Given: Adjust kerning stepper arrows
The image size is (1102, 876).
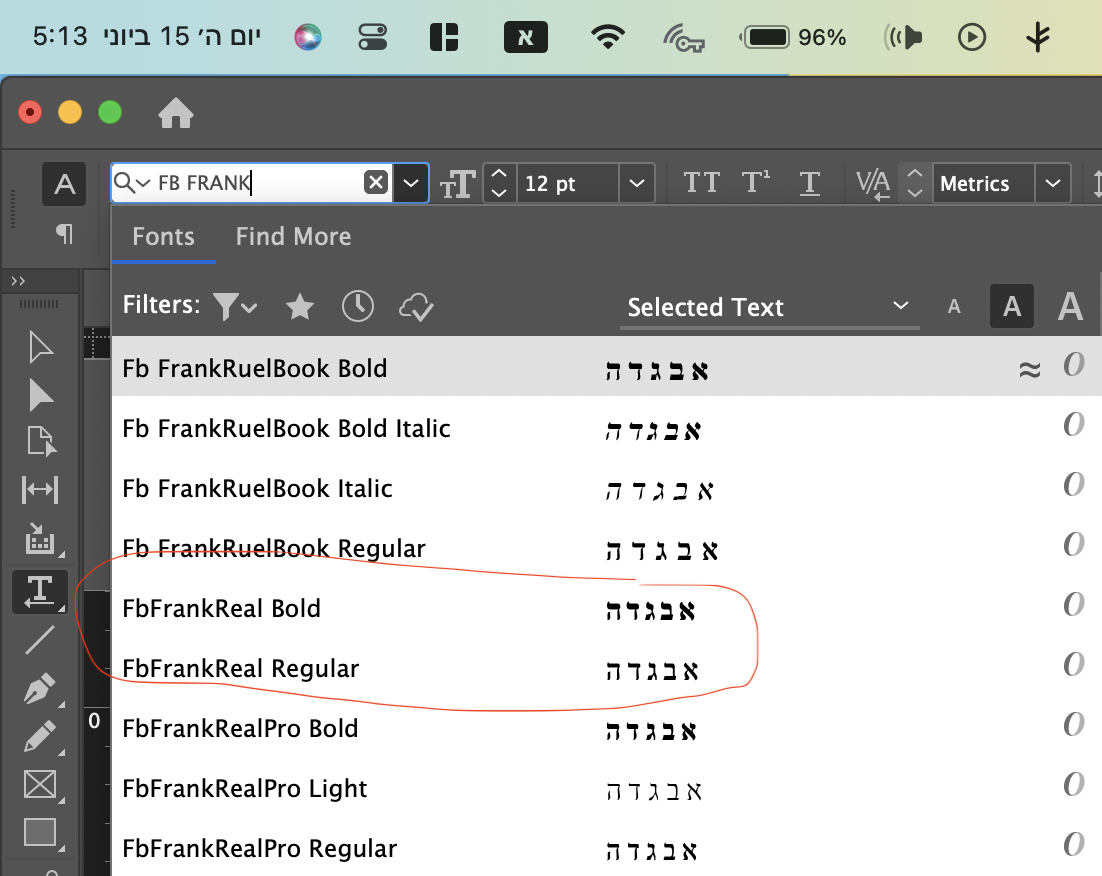Looking at the screenshot, I should click(914, 183).
